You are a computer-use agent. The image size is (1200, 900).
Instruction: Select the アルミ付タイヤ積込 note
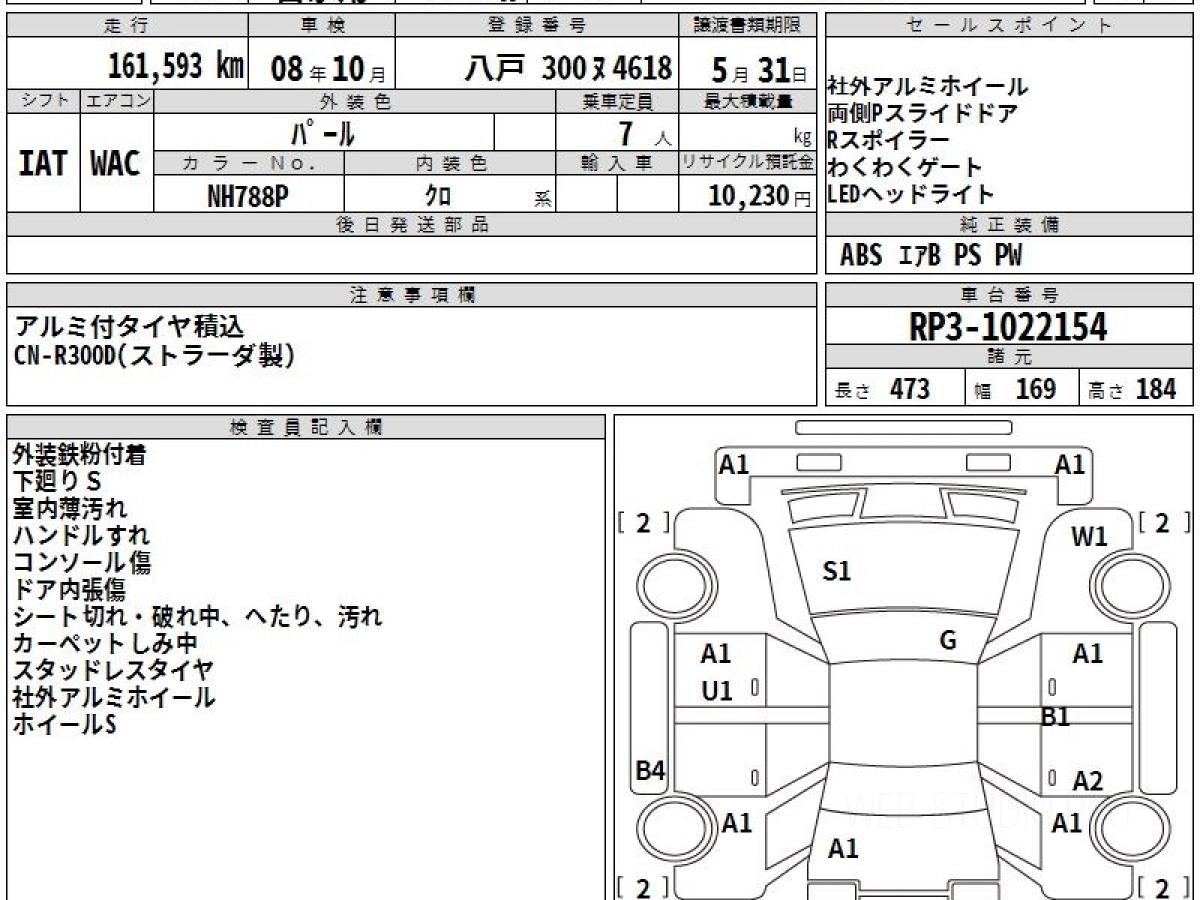click(x=129, y=326)
